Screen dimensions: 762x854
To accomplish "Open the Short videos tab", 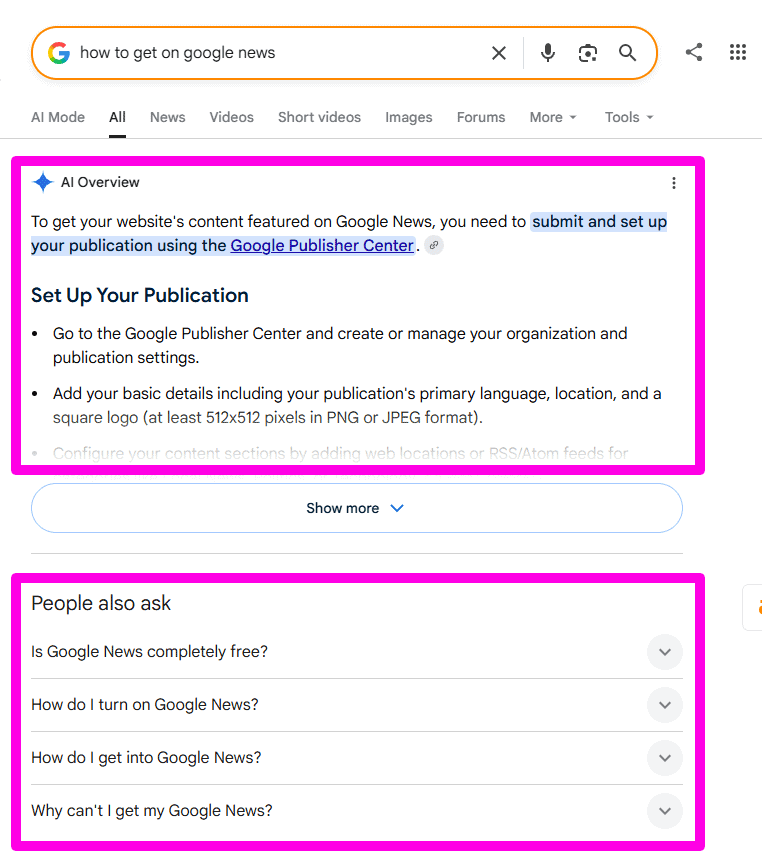I will click(x=320, y=117).
